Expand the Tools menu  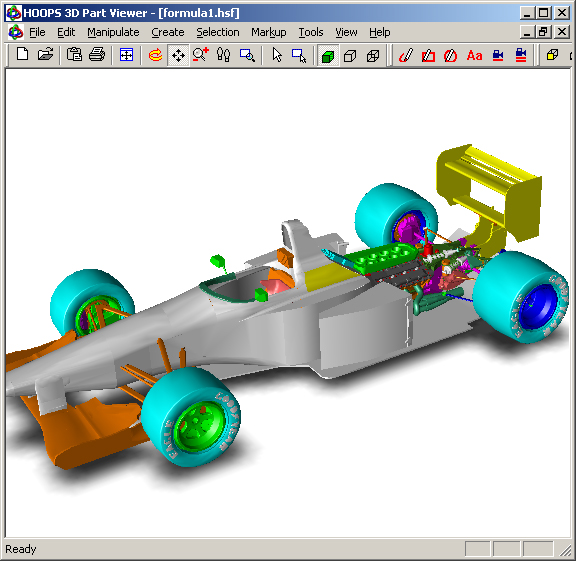[311, 32]
